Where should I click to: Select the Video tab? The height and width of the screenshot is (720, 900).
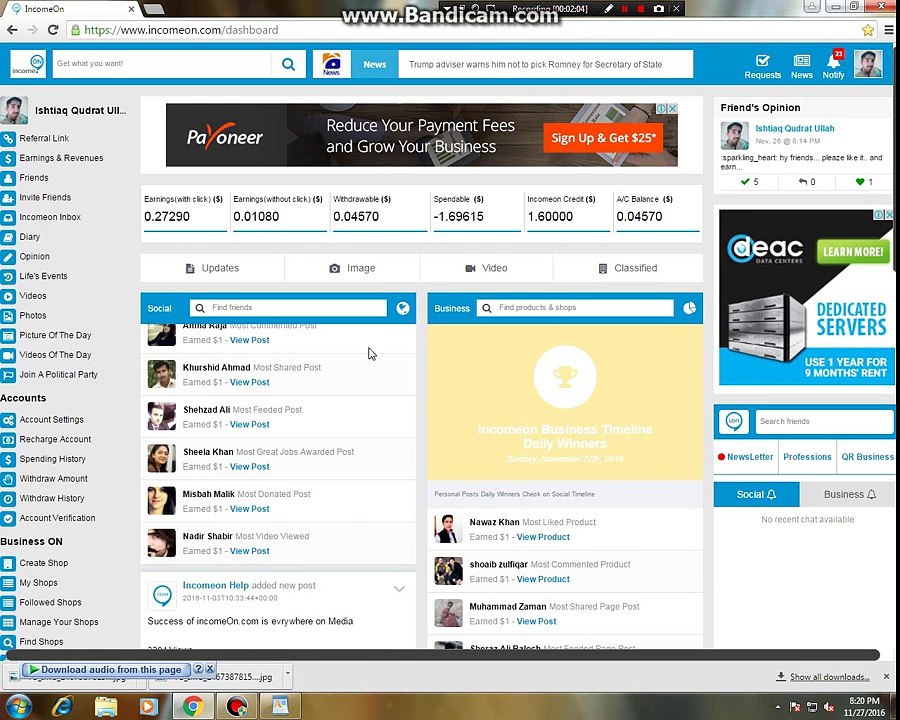click(x=486, y=268)
